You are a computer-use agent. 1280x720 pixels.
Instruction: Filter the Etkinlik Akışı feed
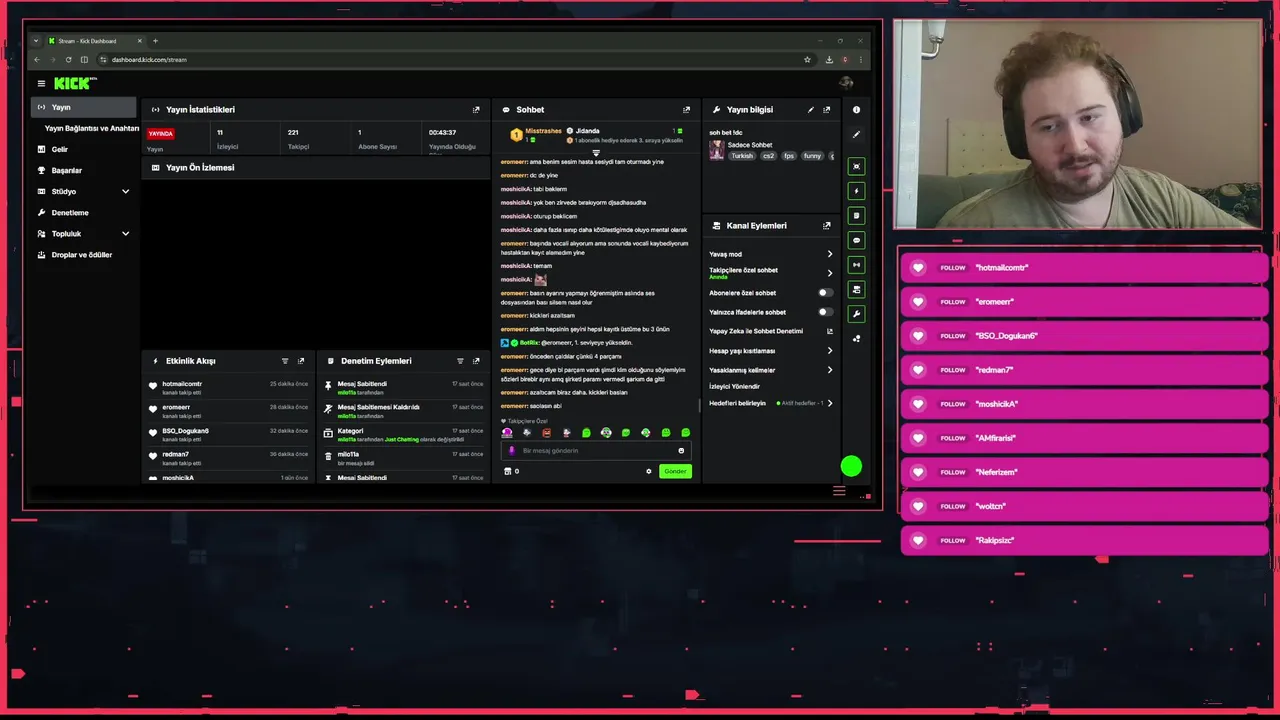point(285,361)
